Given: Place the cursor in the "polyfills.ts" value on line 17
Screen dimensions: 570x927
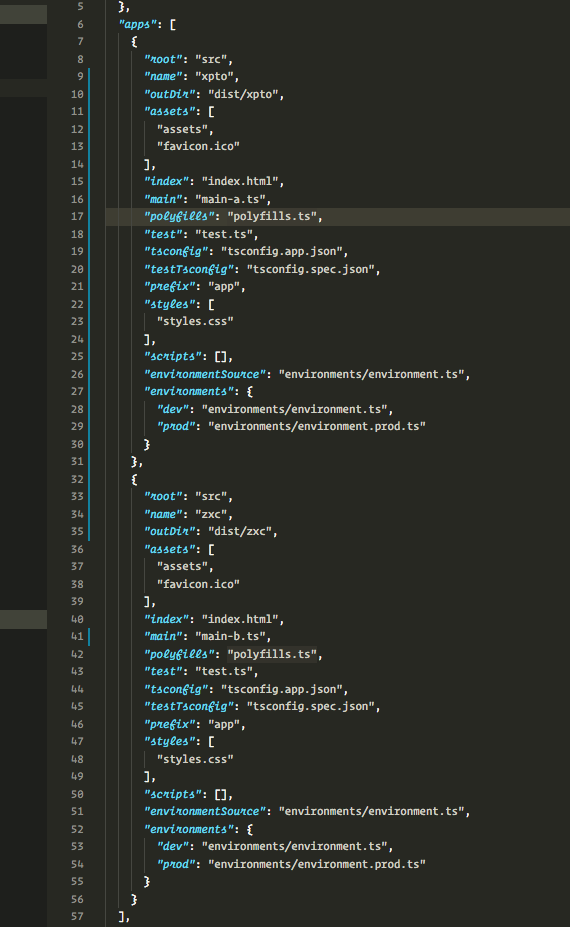Looking at the screenshot, I should [x=272, y=216].
